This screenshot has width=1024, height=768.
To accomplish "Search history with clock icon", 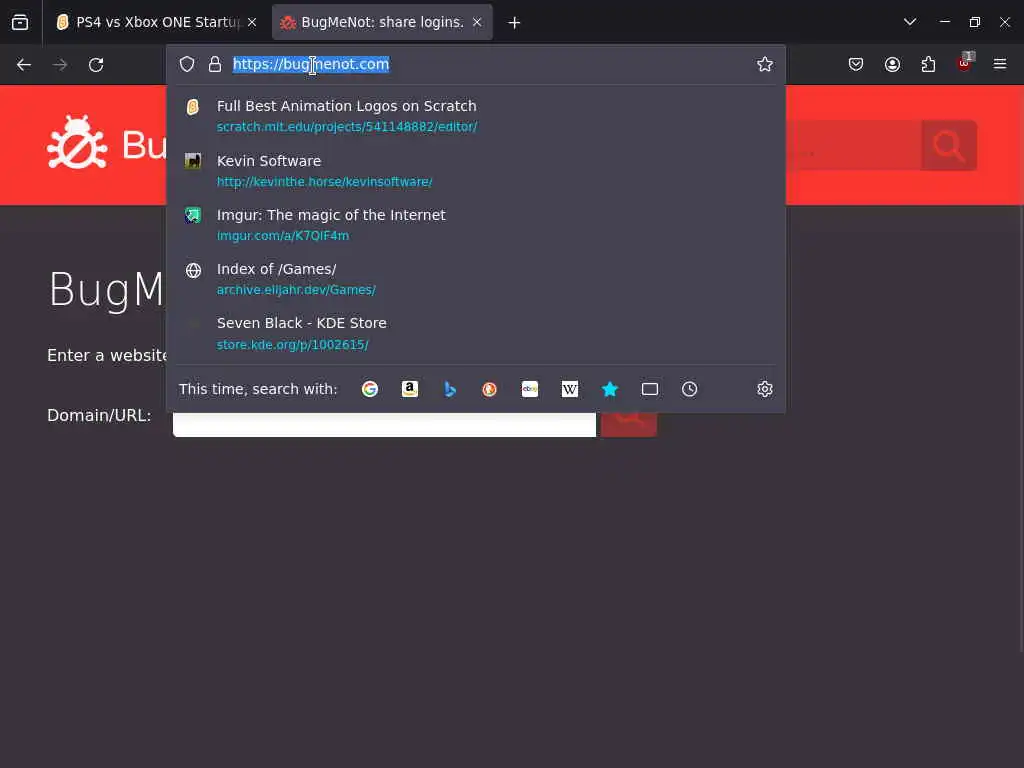I will point(690,389).
